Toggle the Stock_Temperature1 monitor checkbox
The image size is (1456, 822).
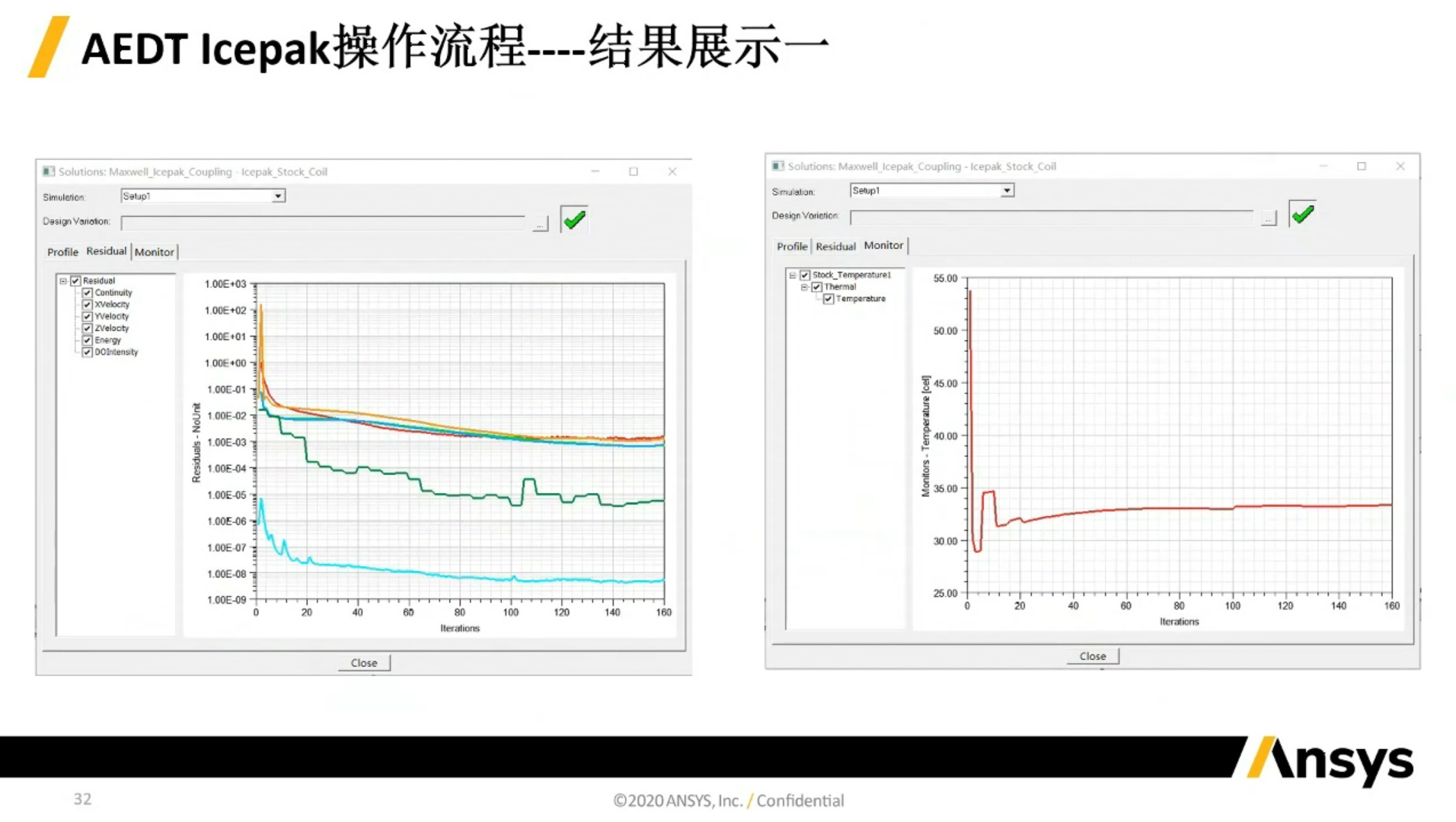pos(804,275)
